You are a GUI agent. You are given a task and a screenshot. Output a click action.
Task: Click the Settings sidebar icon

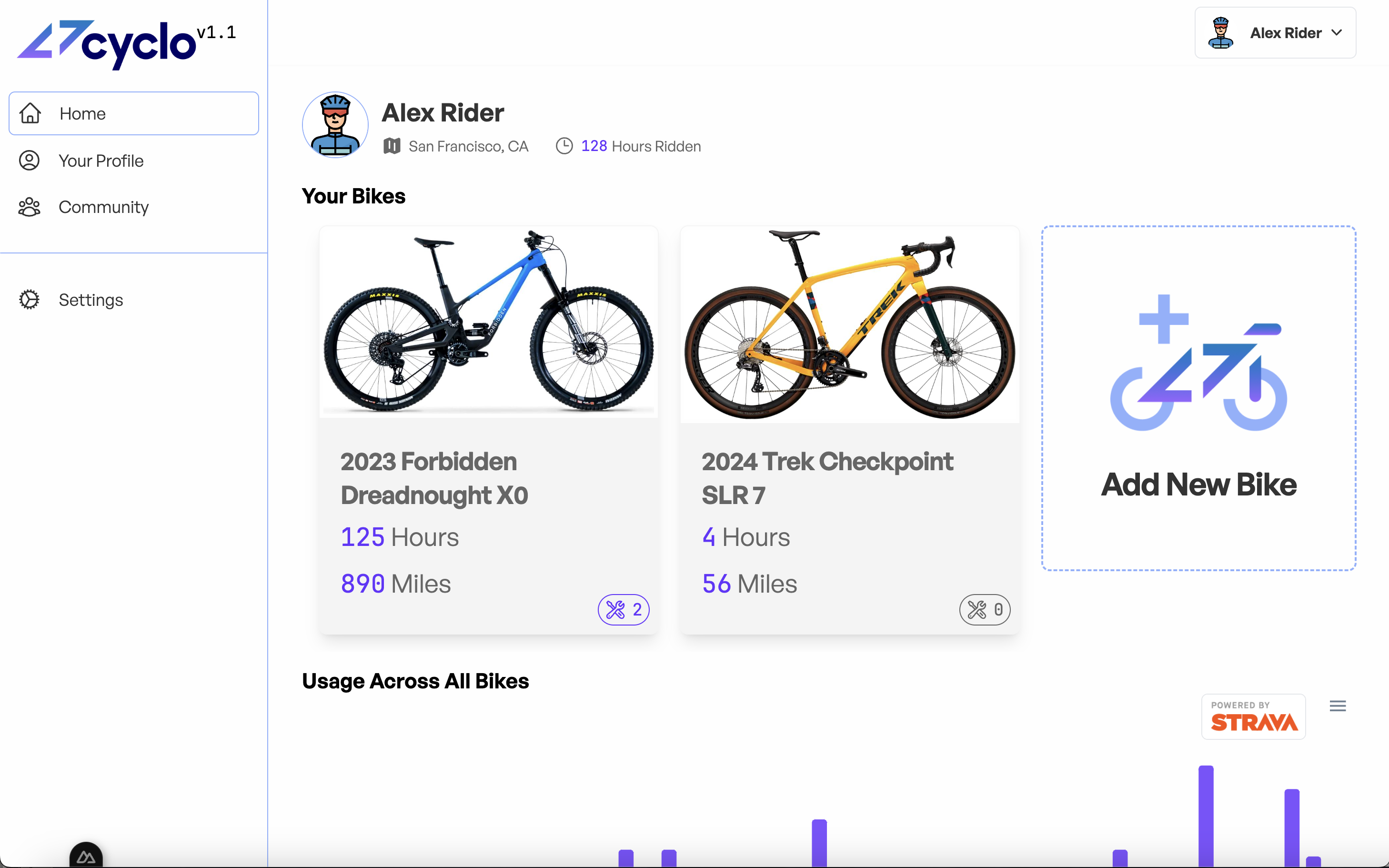pyautogui.click(x=29, y=299)
